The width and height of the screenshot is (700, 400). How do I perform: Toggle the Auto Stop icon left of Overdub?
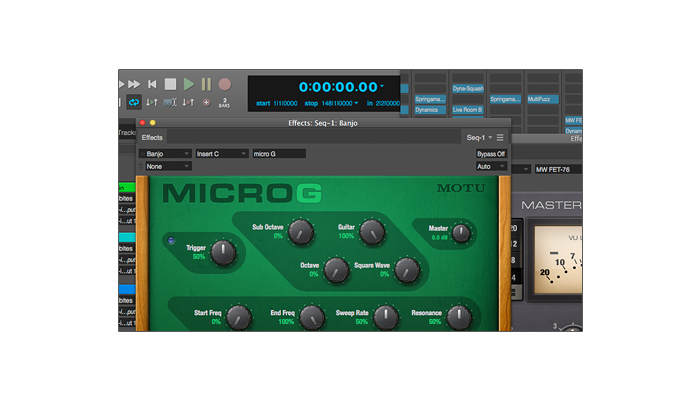click(x=188, y=103)
